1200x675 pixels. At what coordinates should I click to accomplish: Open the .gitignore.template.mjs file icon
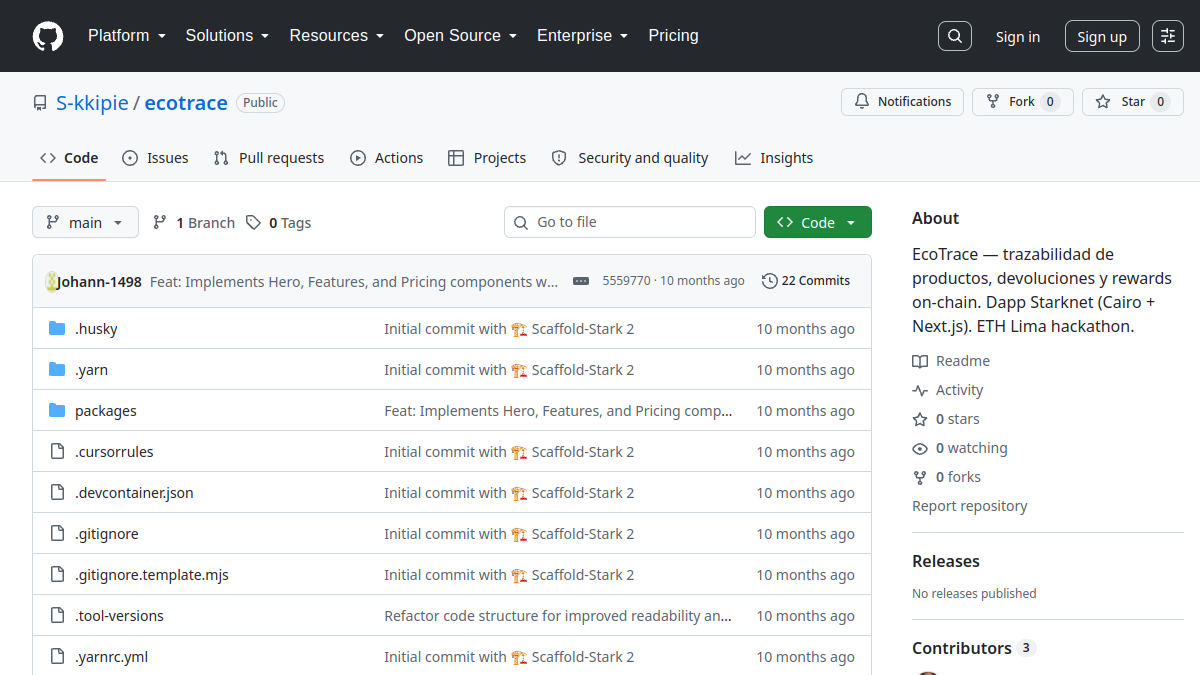[57, 575]
